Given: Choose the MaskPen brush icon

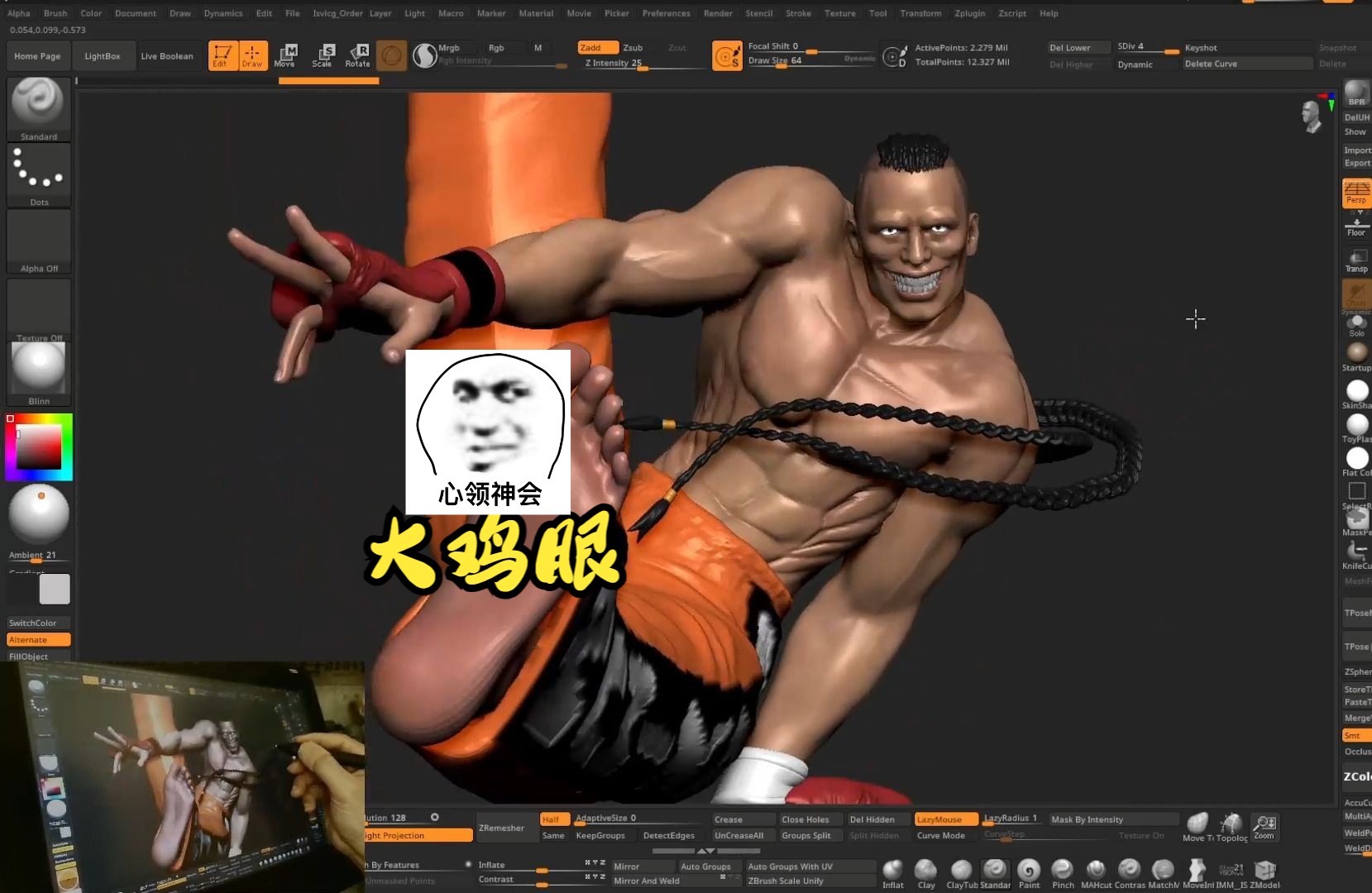Looking at the screenshot, I should [x=1357, y=523].
